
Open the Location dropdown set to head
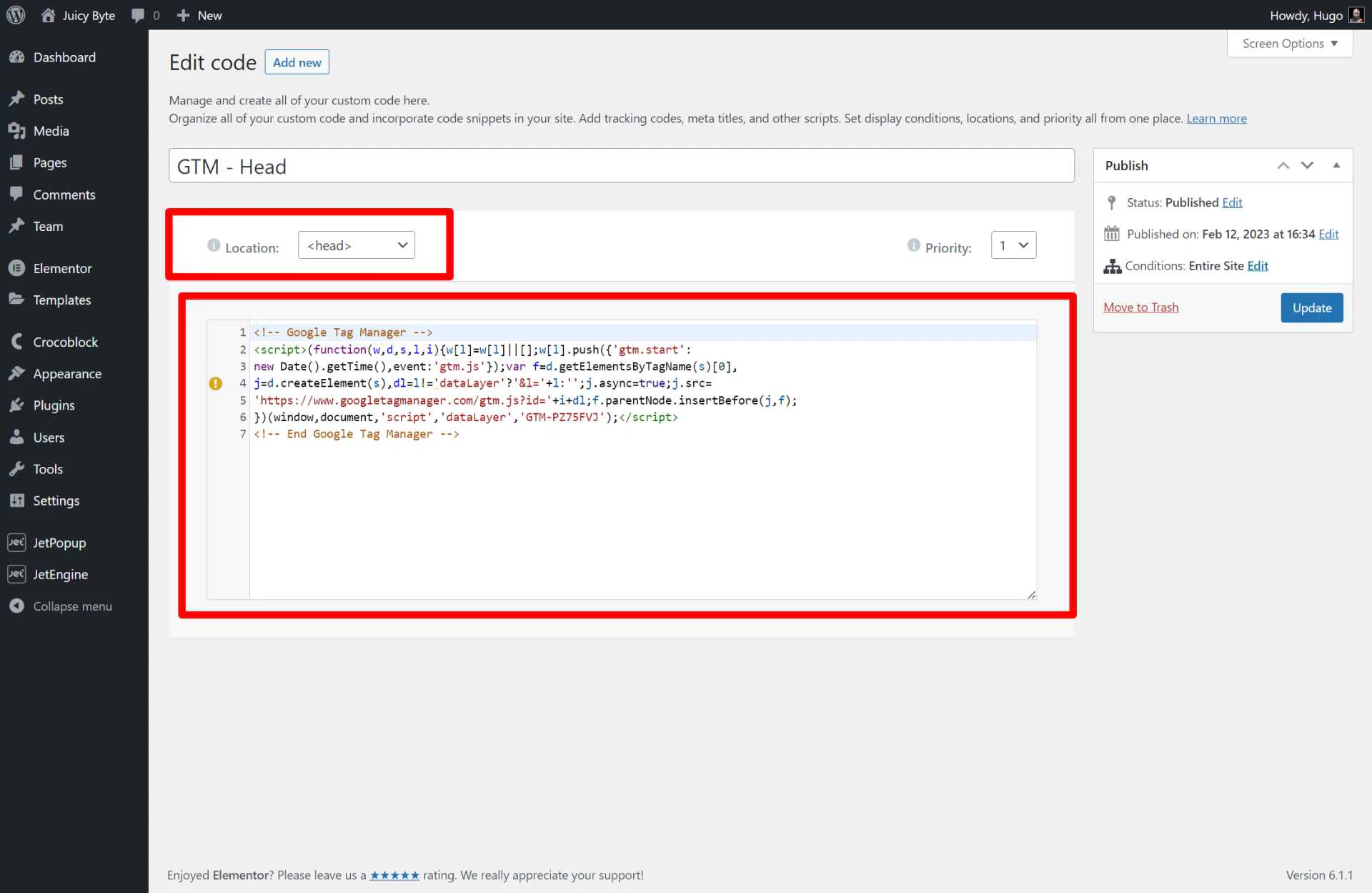pos(356,245)
